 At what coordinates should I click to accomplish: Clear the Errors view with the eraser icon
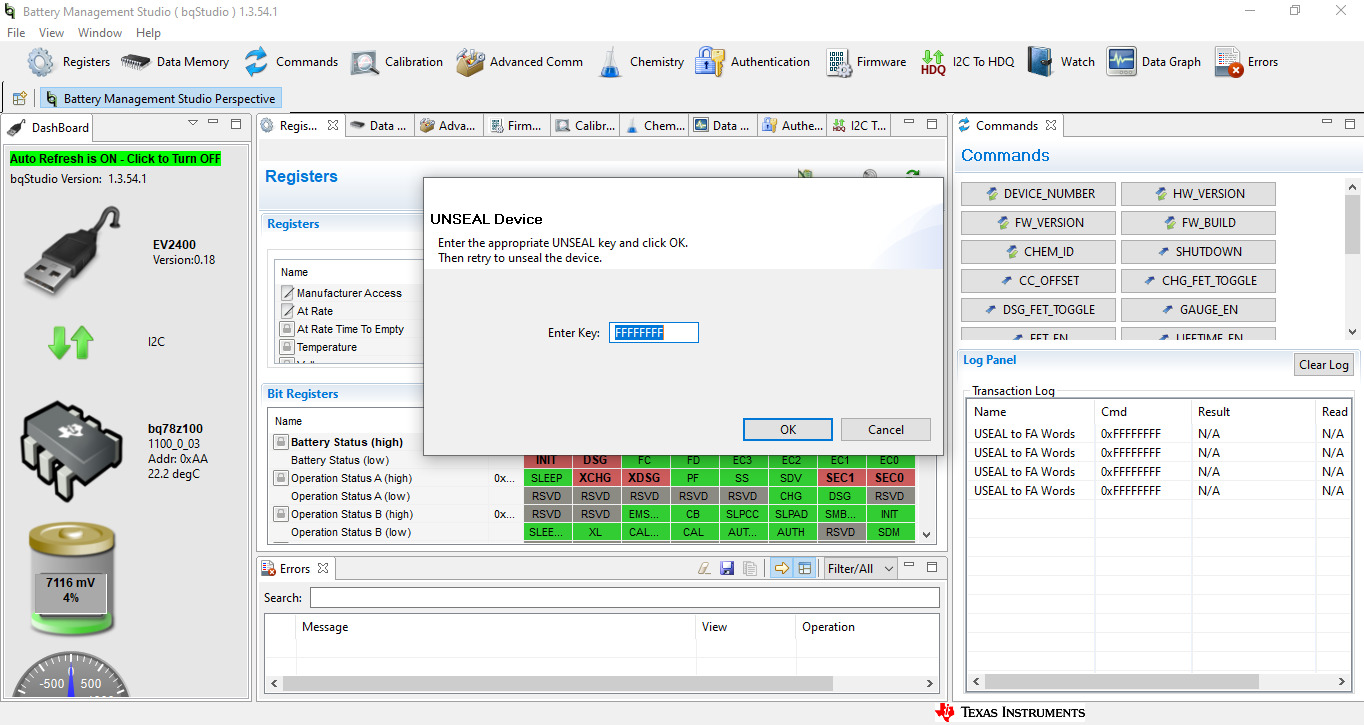[x=703, y=568]
